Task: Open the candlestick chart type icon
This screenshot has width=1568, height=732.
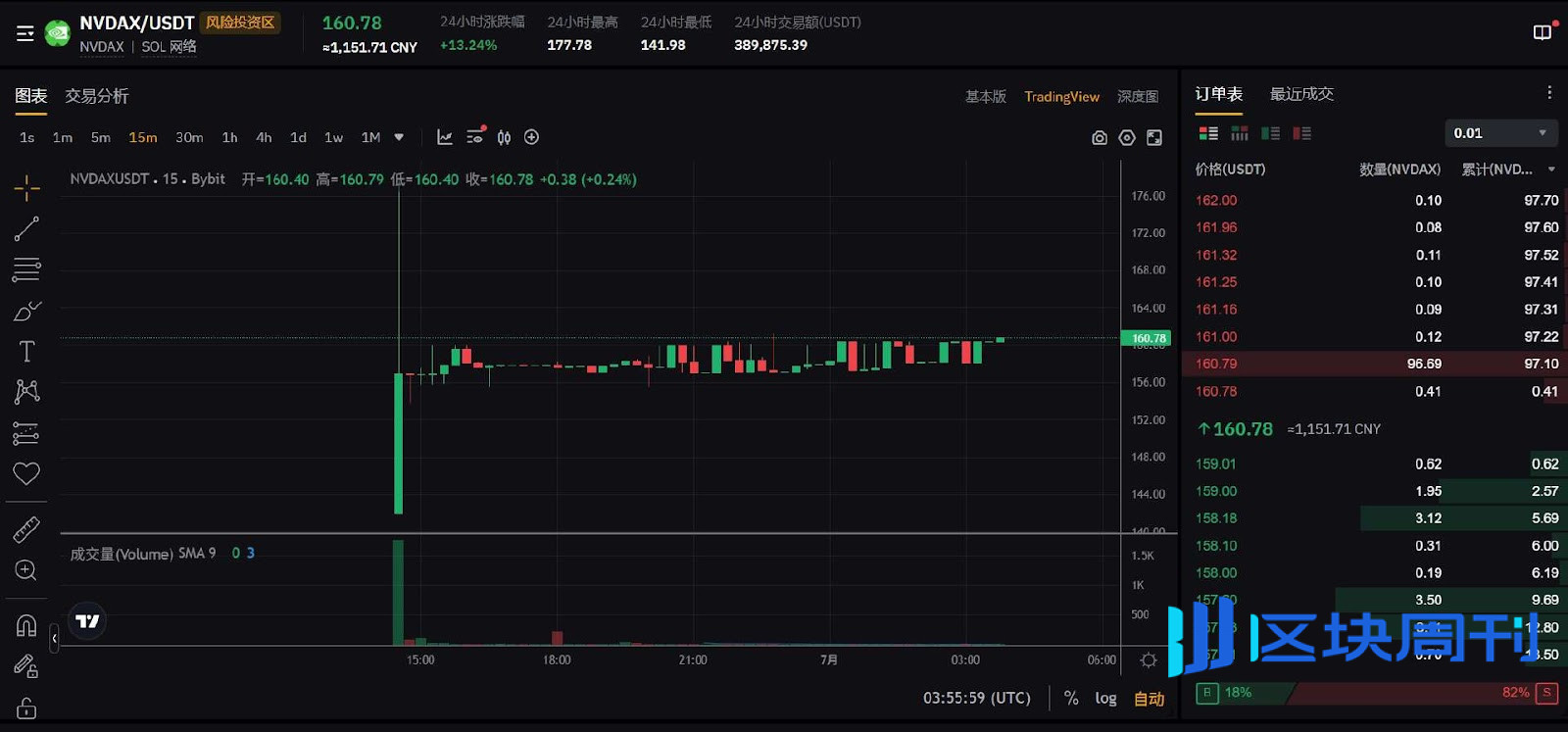Action: coord(504,137)
